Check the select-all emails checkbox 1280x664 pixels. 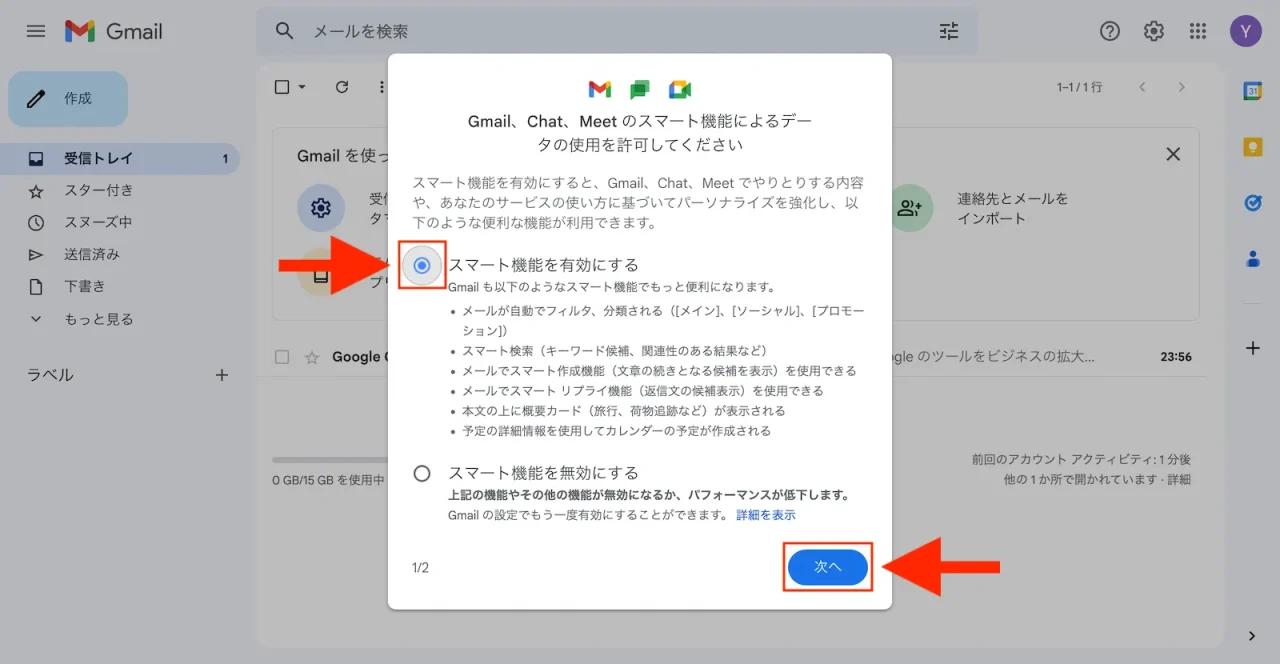[x=281, y=87]
